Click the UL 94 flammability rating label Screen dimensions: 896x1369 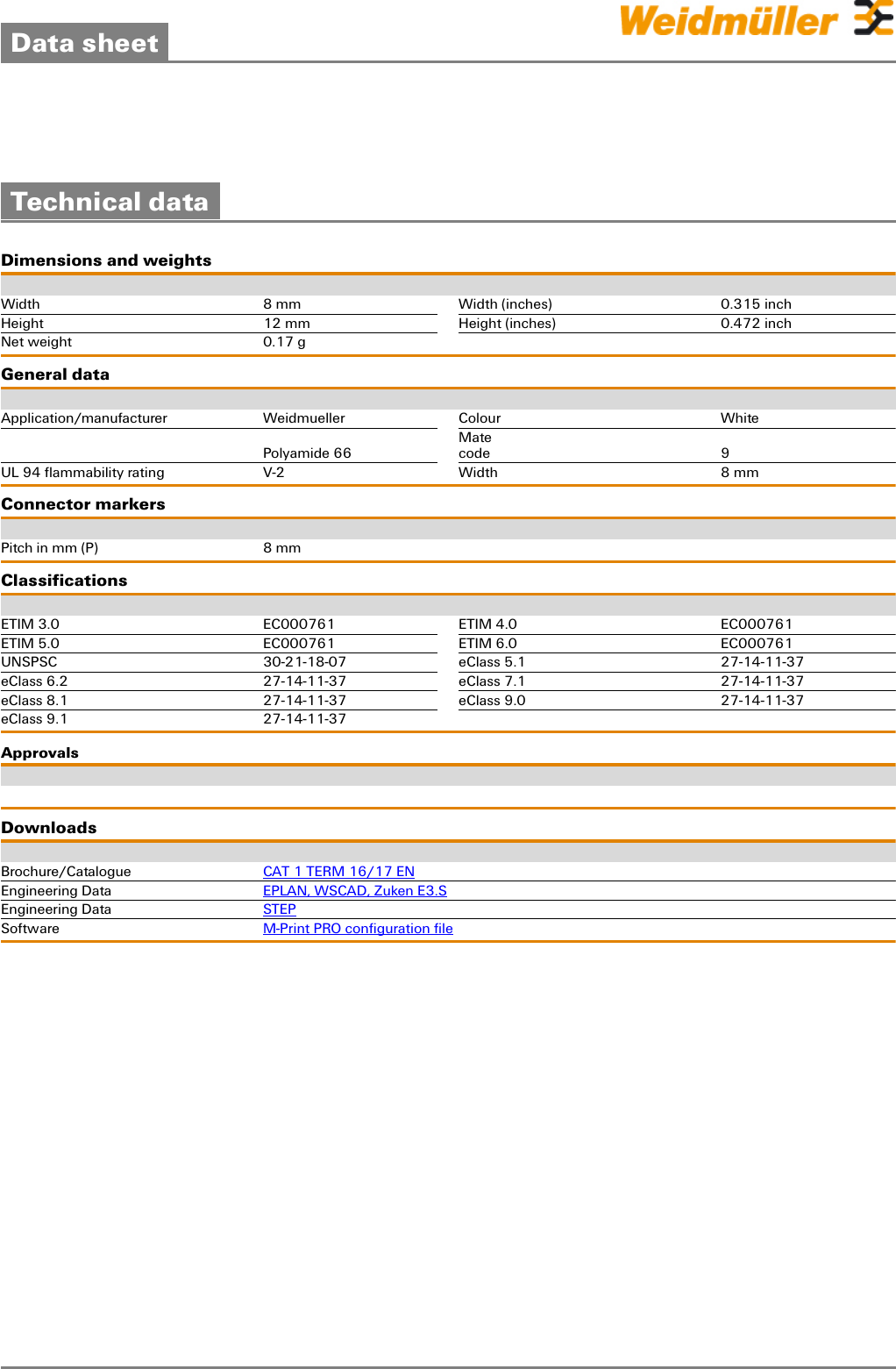pyautogui.click(x=82, y=473)
